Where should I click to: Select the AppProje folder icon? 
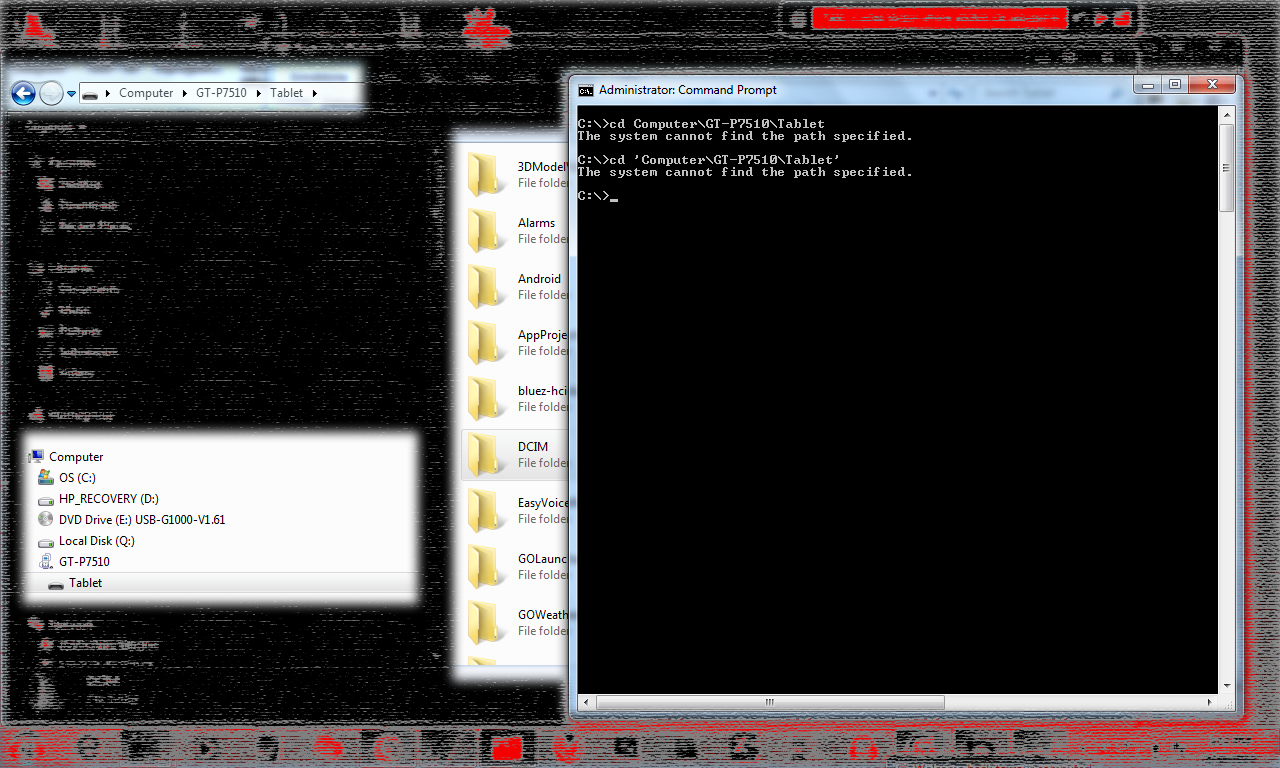click(x=487, y=342)
